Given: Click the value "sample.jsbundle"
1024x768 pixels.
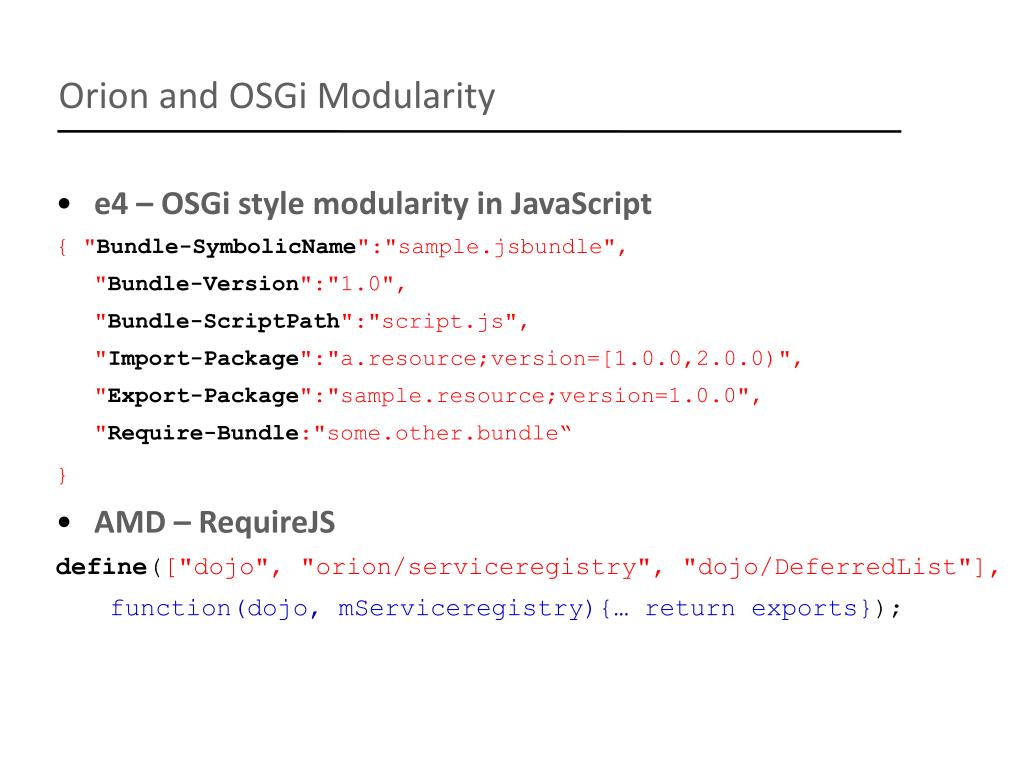Looking at the screenshot, I should tap(500, 247).
